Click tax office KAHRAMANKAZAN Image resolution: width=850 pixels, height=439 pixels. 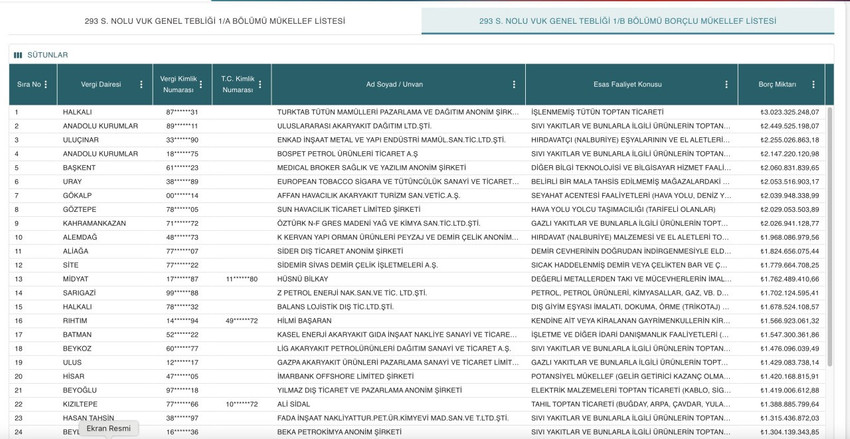click(x=94, y=223)
